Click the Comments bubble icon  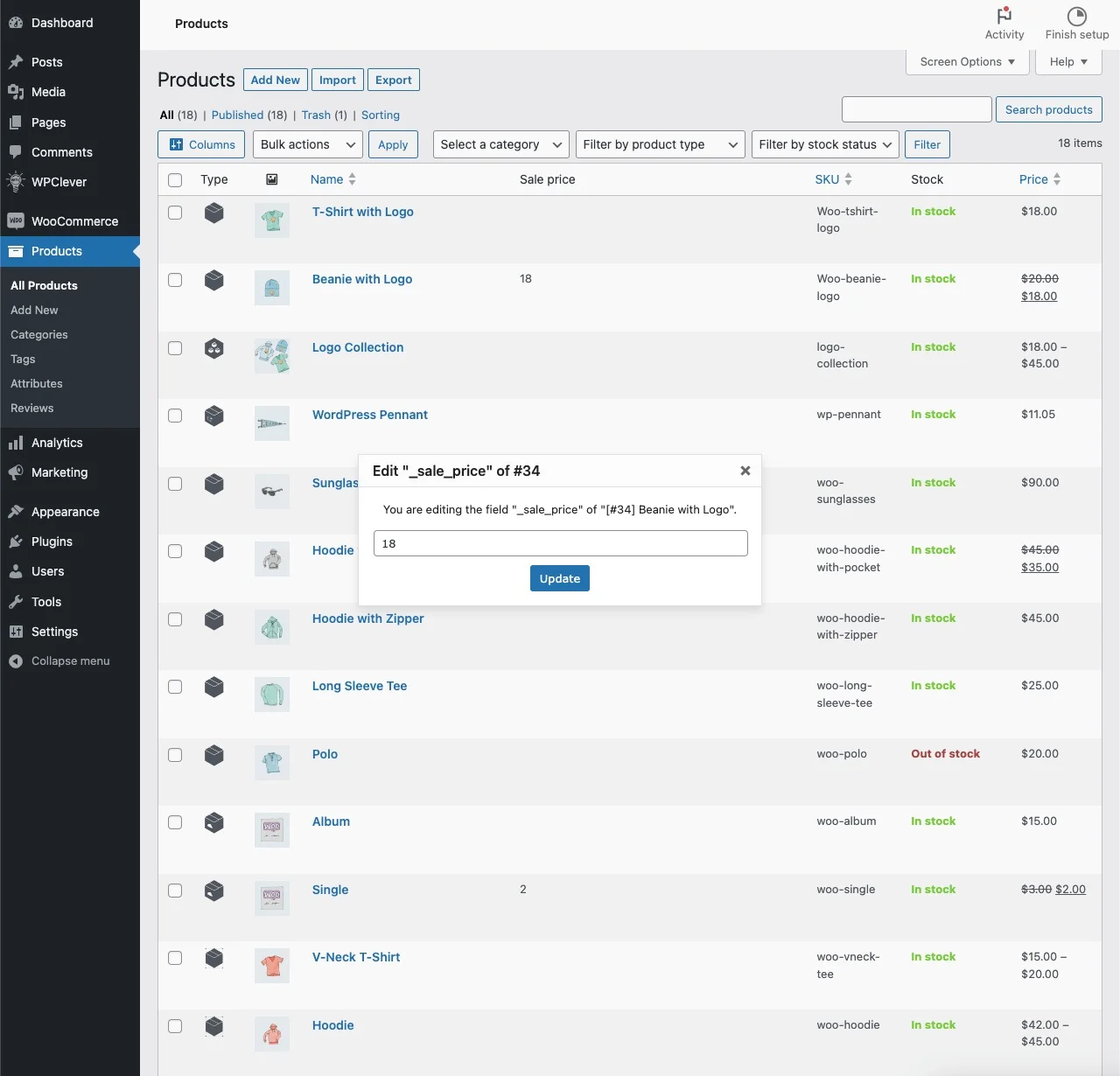coord(16,152)
